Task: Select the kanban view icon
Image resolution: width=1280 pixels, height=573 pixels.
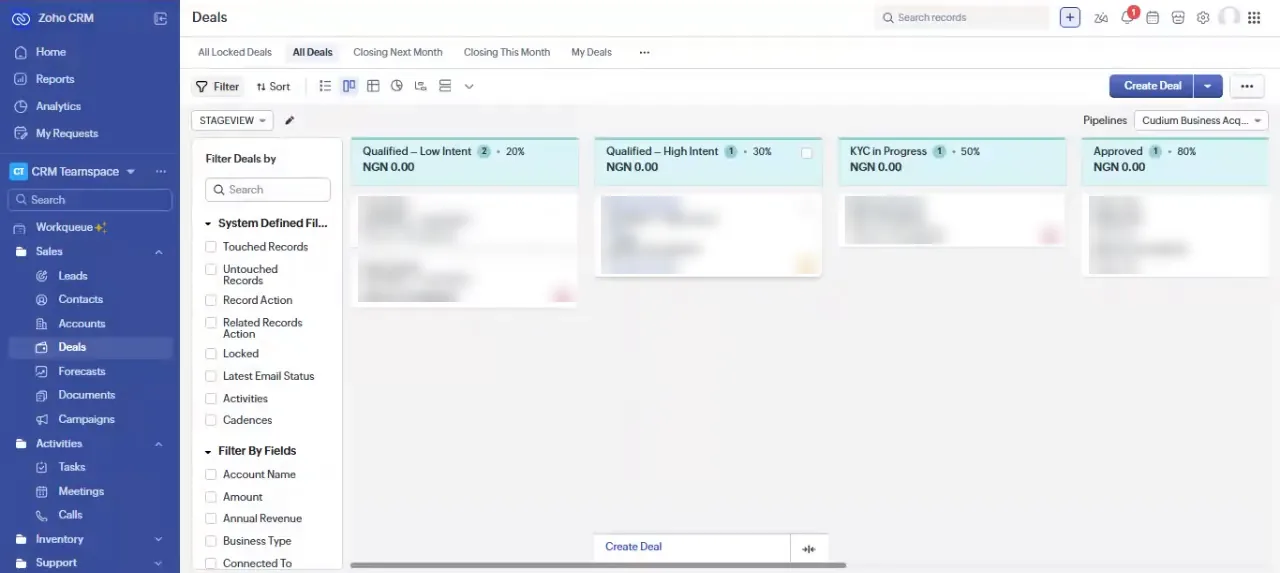Action: [x=349, y=86]
